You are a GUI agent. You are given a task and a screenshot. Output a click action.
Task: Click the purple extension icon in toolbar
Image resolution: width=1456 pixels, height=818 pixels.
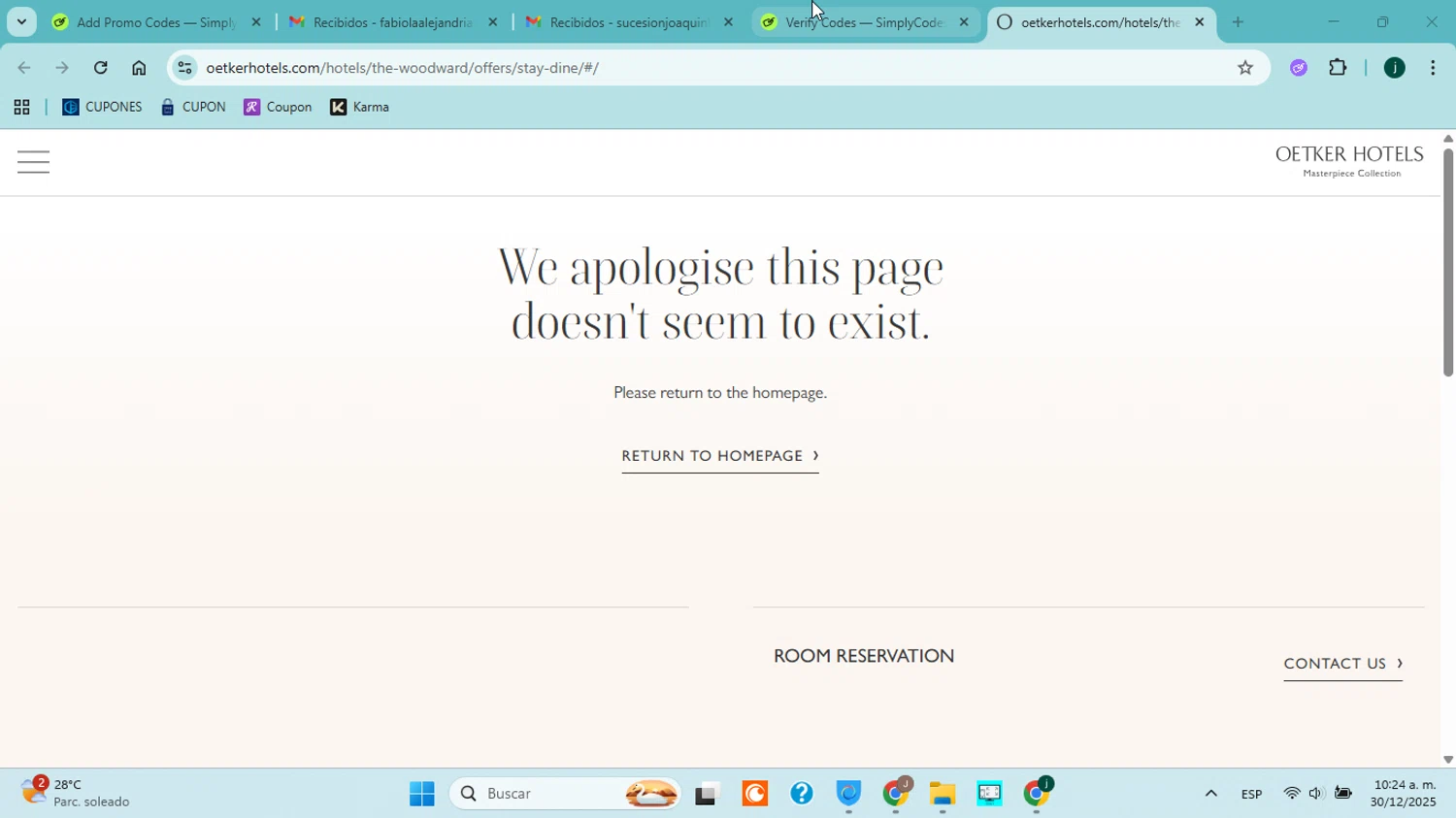1299,68
